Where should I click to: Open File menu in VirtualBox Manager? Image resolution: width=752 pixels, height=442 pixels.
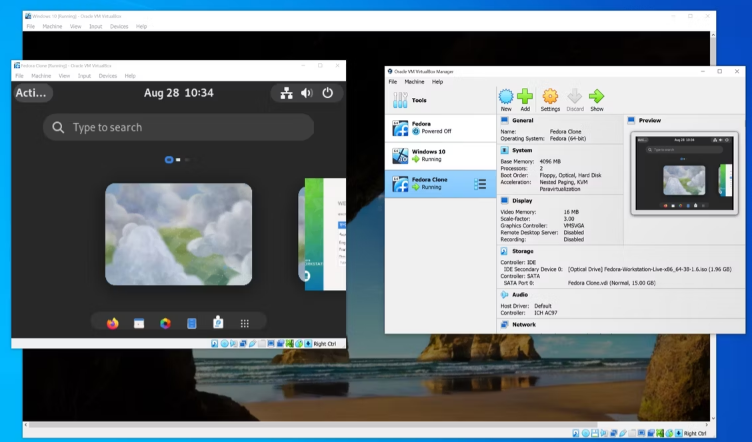(393, 82)
